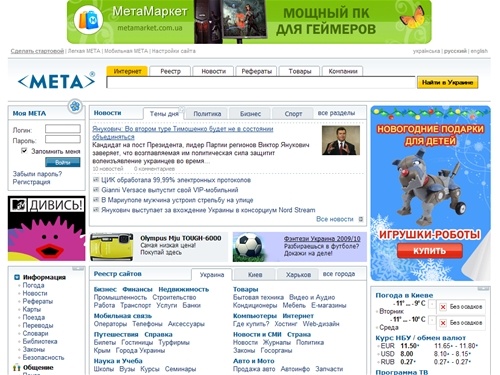This screenshot has height=375, width=500.
Task: Open the Словари sidebar link
Action: pyautogui.click(x=35, y=333)
